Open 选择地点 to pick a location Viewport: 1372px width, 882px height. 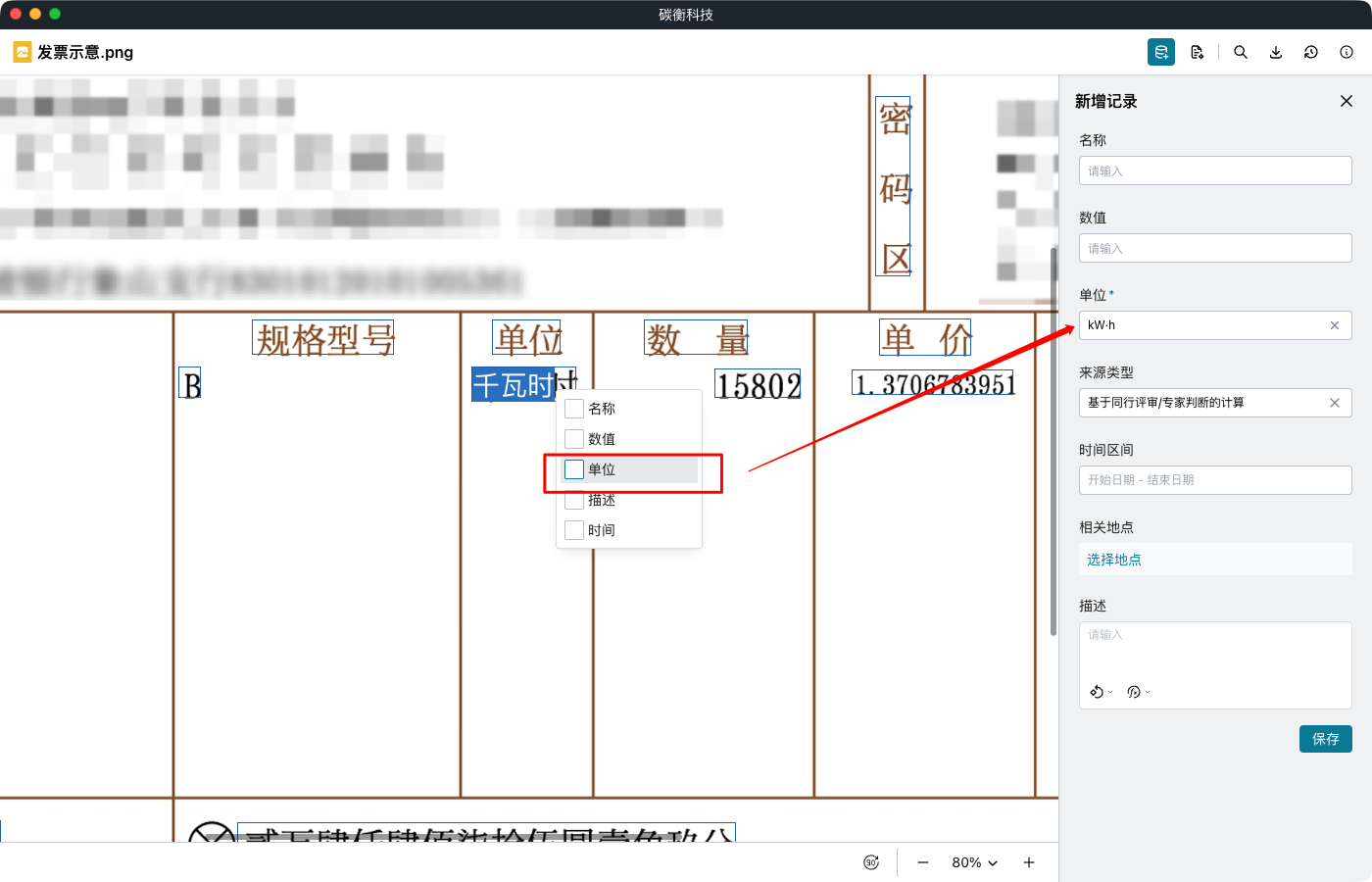(1113, 559)
